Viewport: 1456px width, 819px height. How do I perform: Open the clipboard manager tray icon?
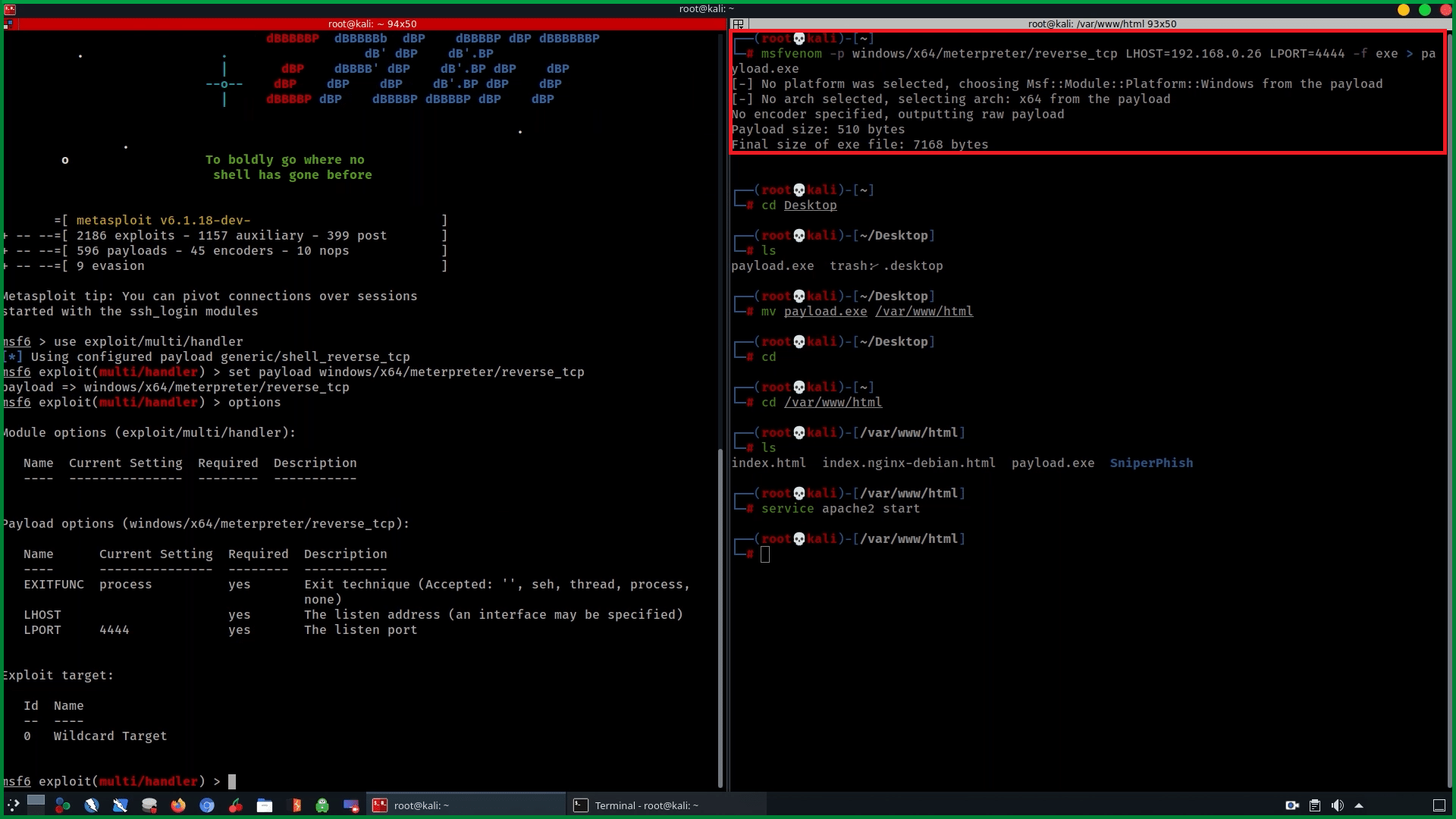1315,805
